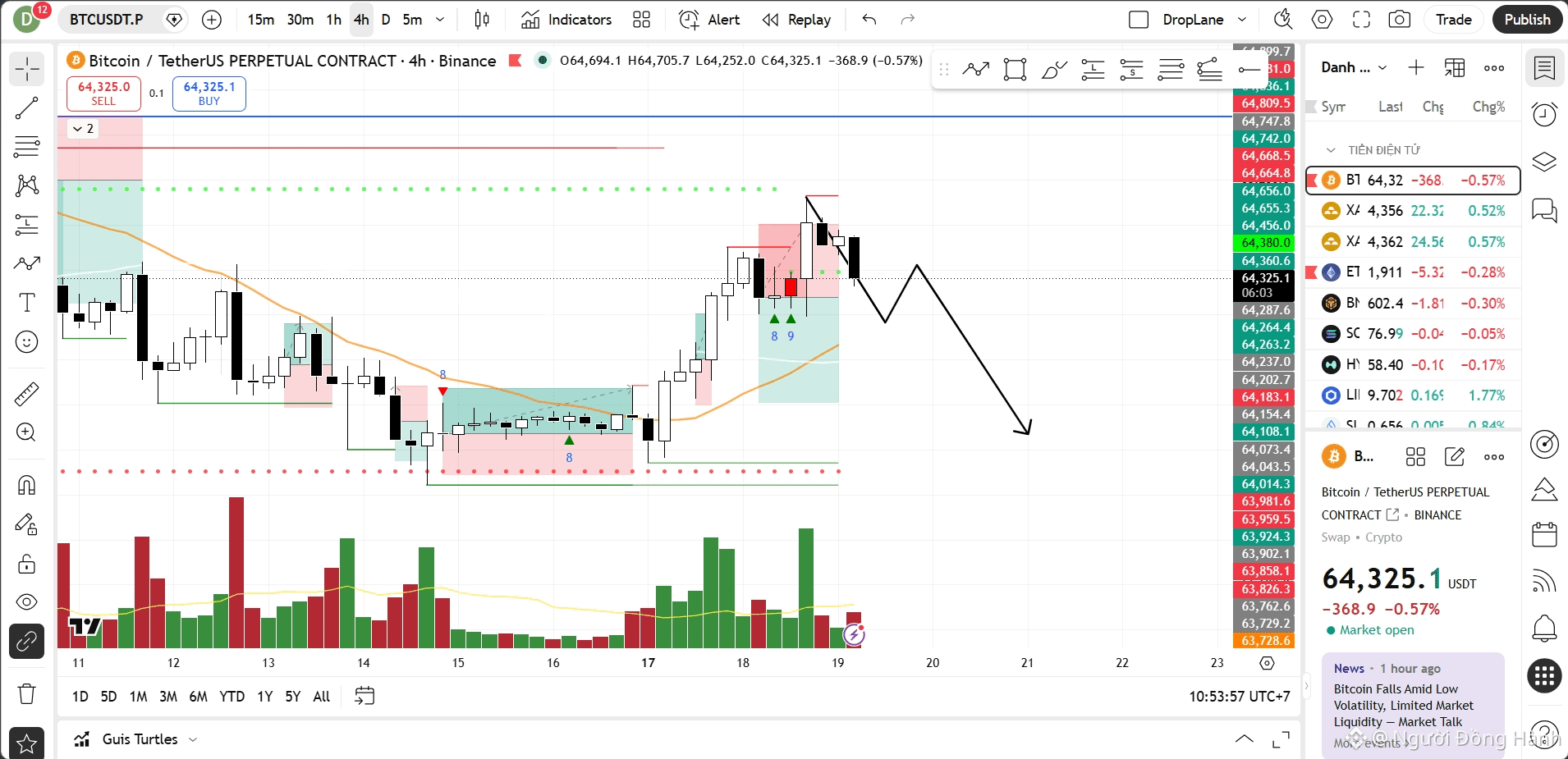Select the LII 9.702 watchlist row
Viewport: 1568px width, 759px height.
(1414, 396)
